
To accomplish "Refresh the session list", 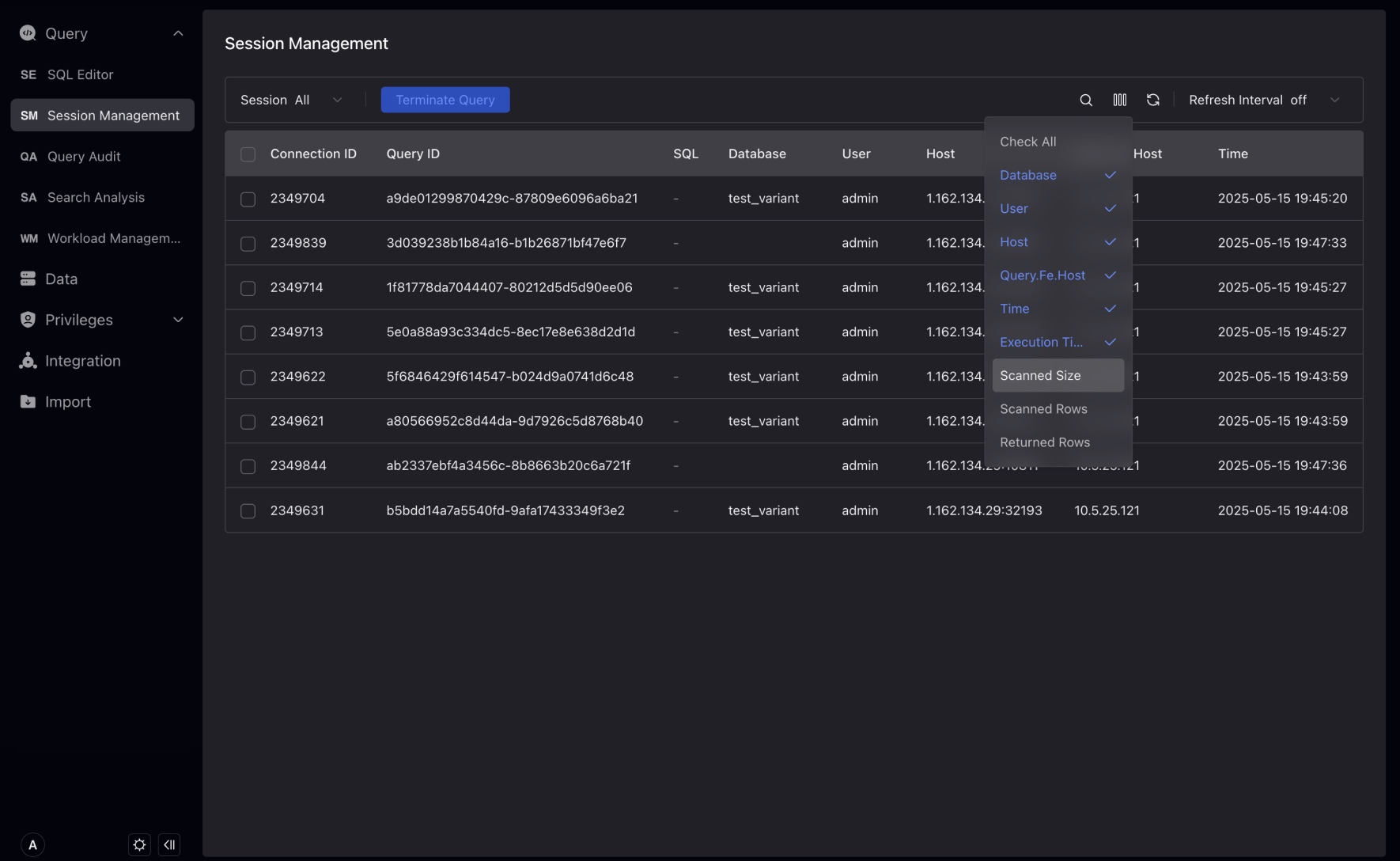I will pos(1152,100).
